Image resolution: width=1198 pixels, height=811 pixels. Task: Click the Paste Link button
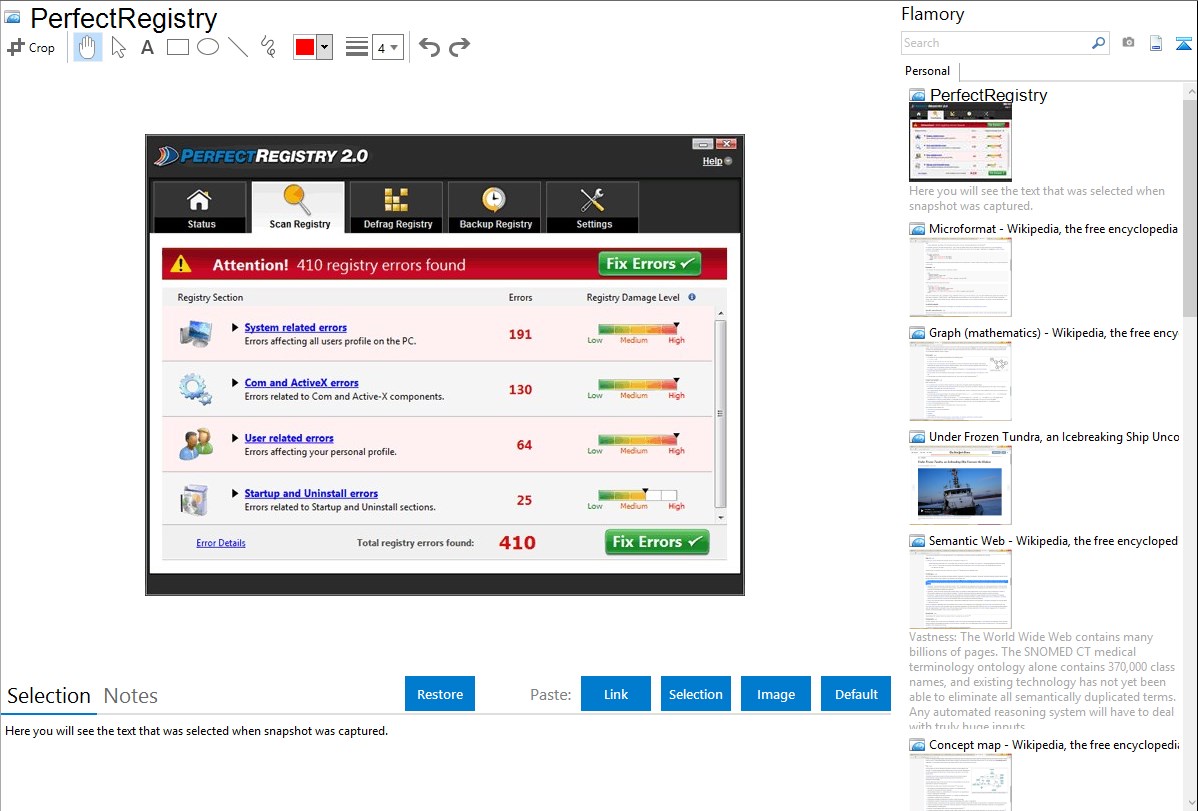tap(616, 694)
